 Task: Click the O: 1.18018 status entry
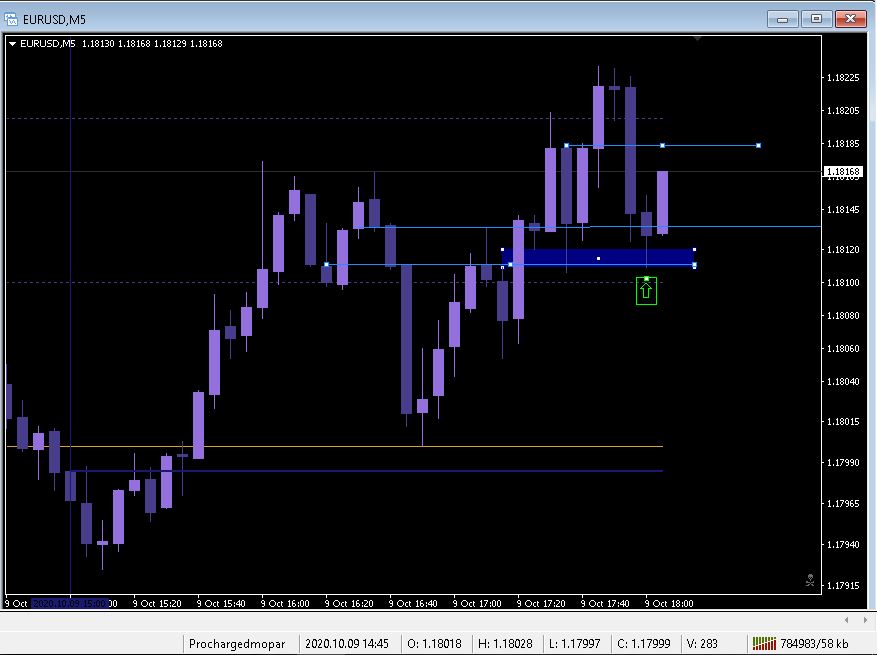point(435,644)
